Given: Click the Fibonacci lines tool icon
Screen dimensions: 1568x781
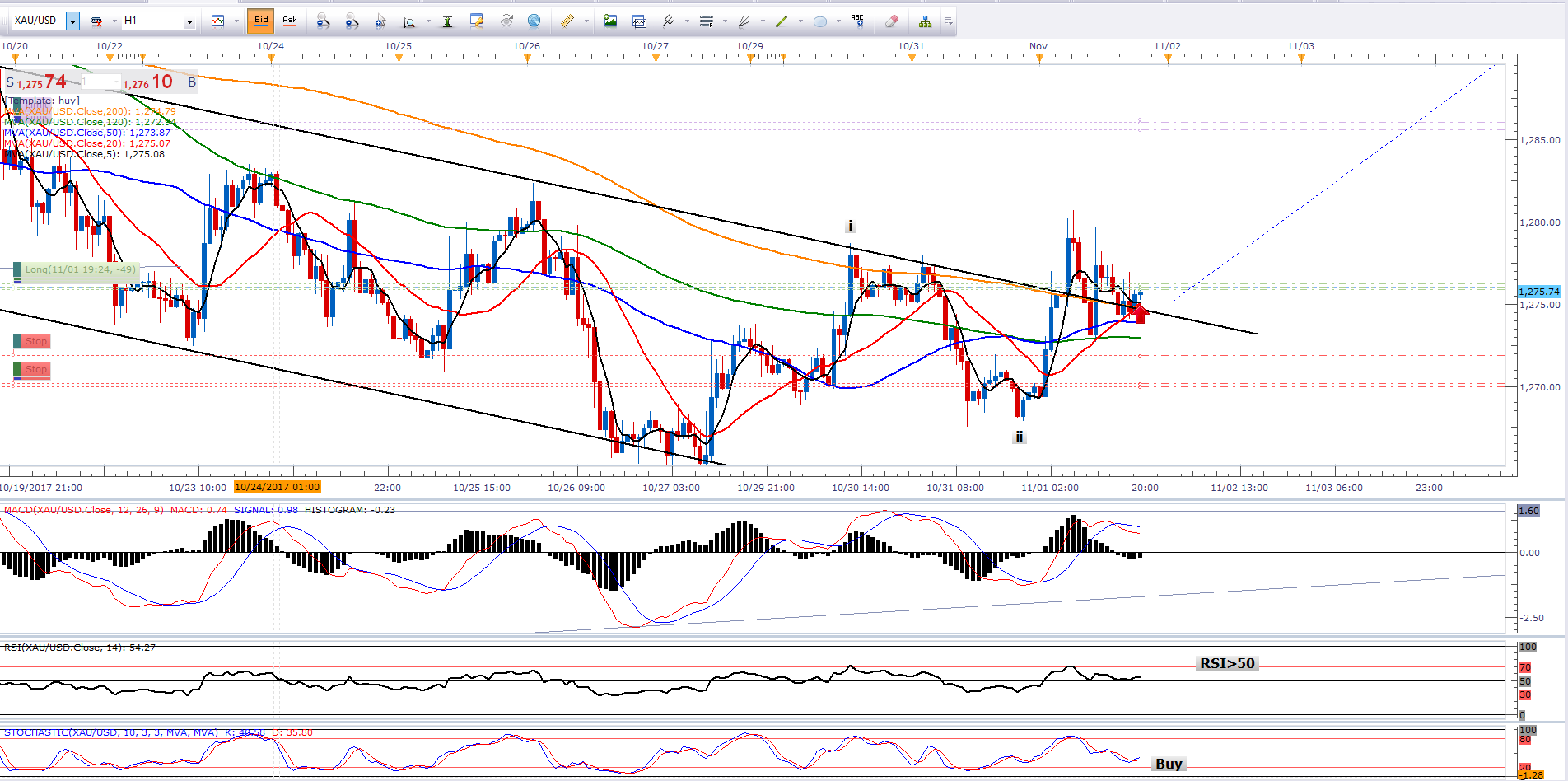Looking at the screenshot, I should 706,21.
